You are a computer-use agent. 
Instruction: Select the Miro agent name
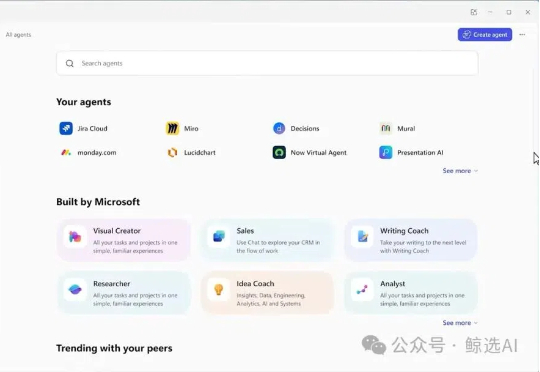point(191,128)
